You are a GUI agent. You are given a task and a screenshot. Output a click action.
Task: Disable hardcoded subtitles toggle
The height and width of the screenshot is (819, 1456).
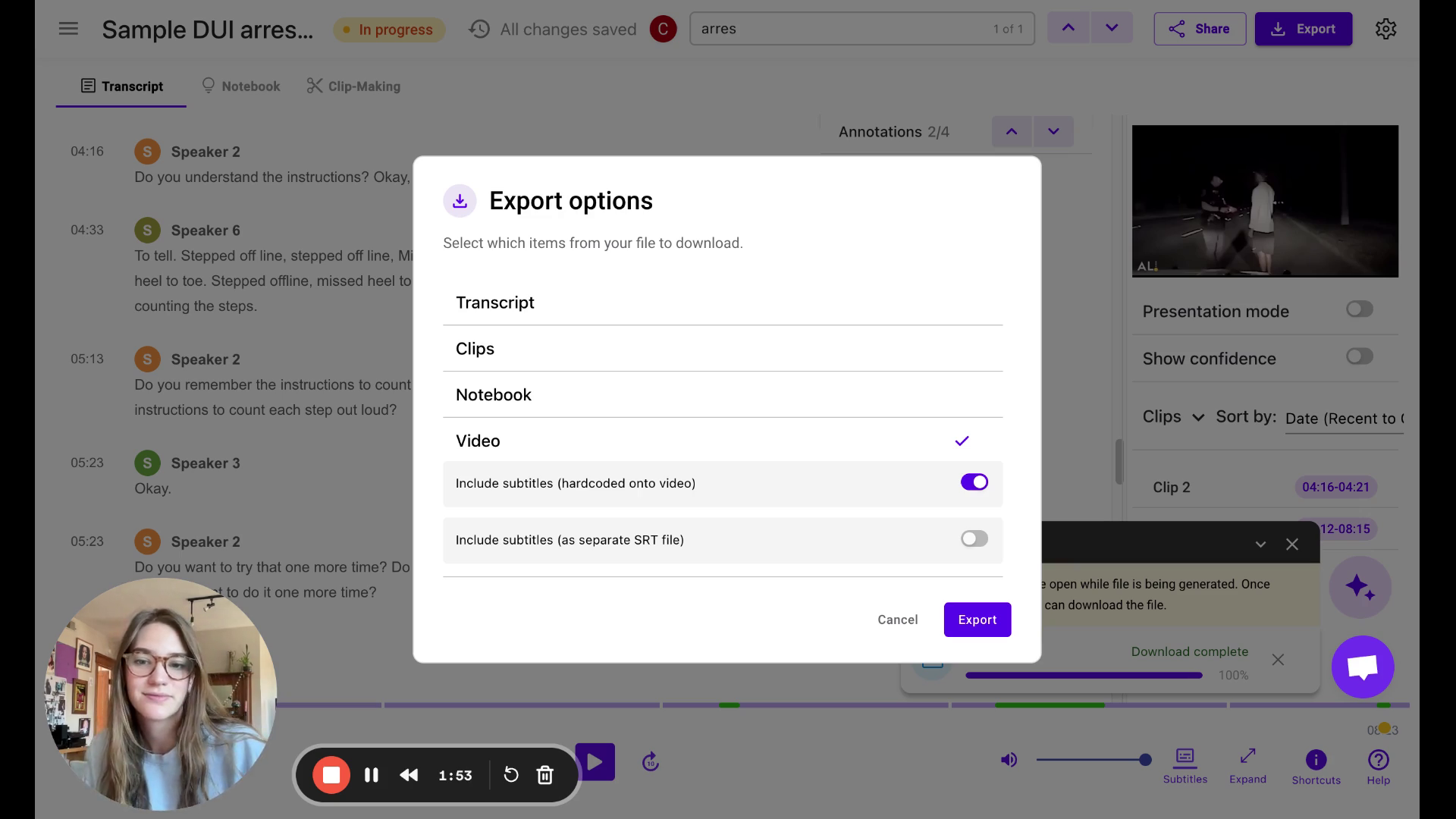[974, 482]
